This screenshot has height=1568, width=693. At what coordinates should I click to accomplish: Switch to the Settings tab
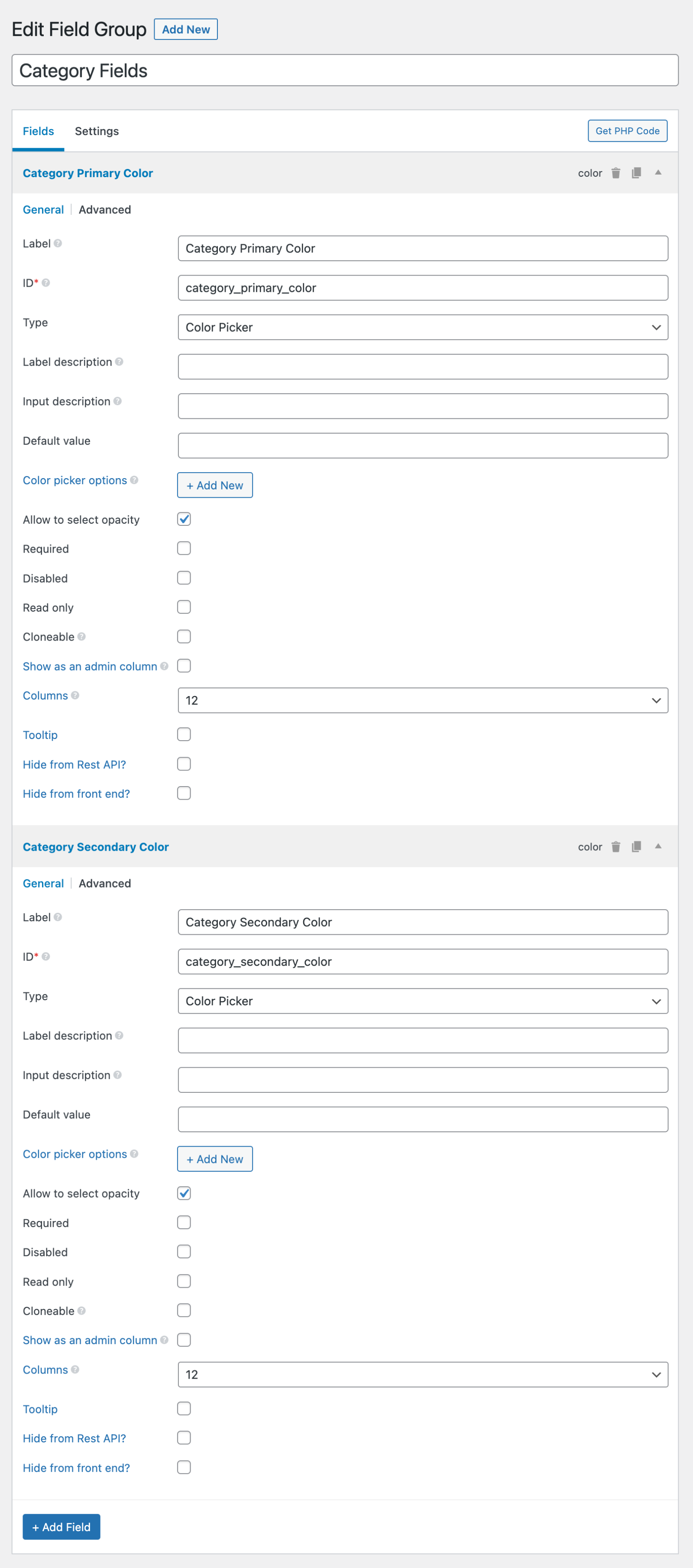(x=97, y=132)
